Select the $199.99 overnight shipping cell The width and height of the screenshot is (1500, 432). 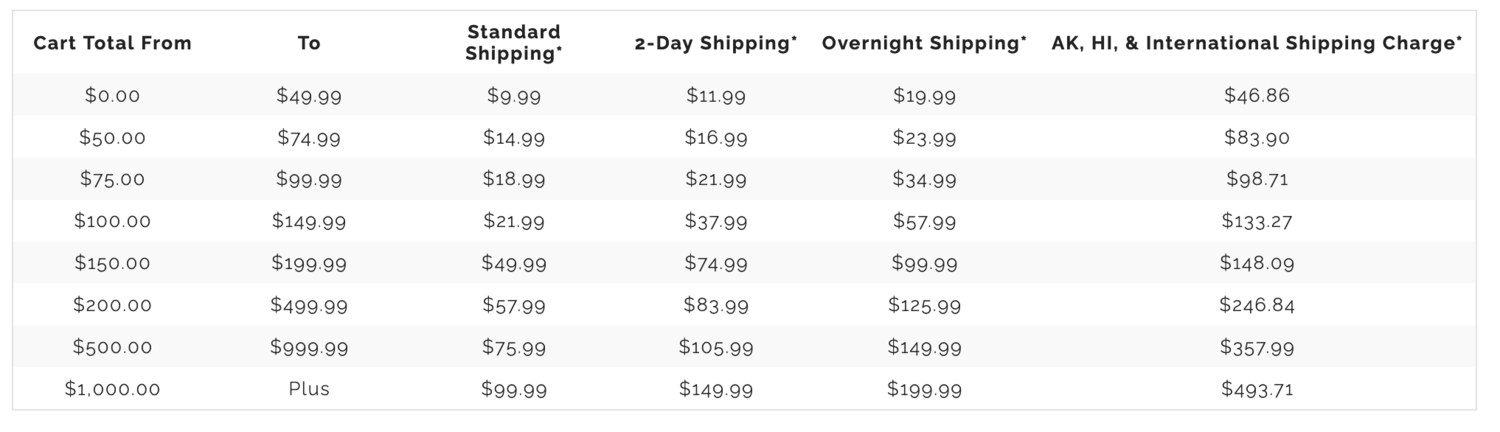(924, 389)
